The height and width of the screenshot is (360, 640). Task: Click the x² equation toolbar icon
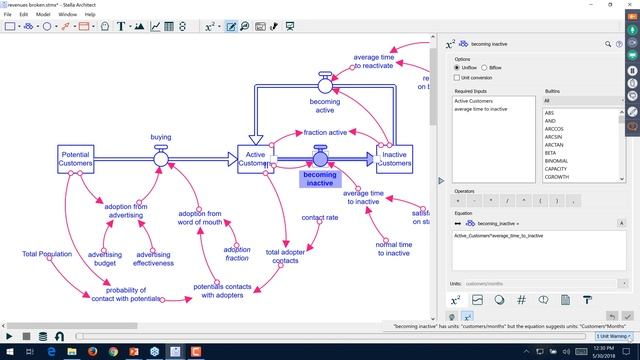(x=209, y=27)
